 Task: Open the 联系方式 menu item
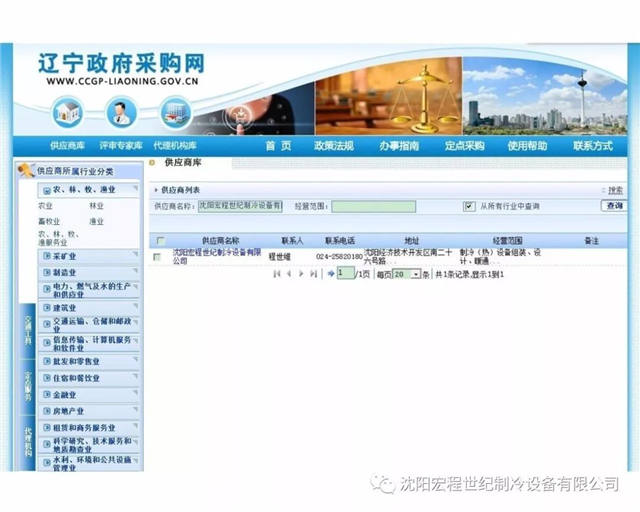pyautogui.click(x=593, y=146)
